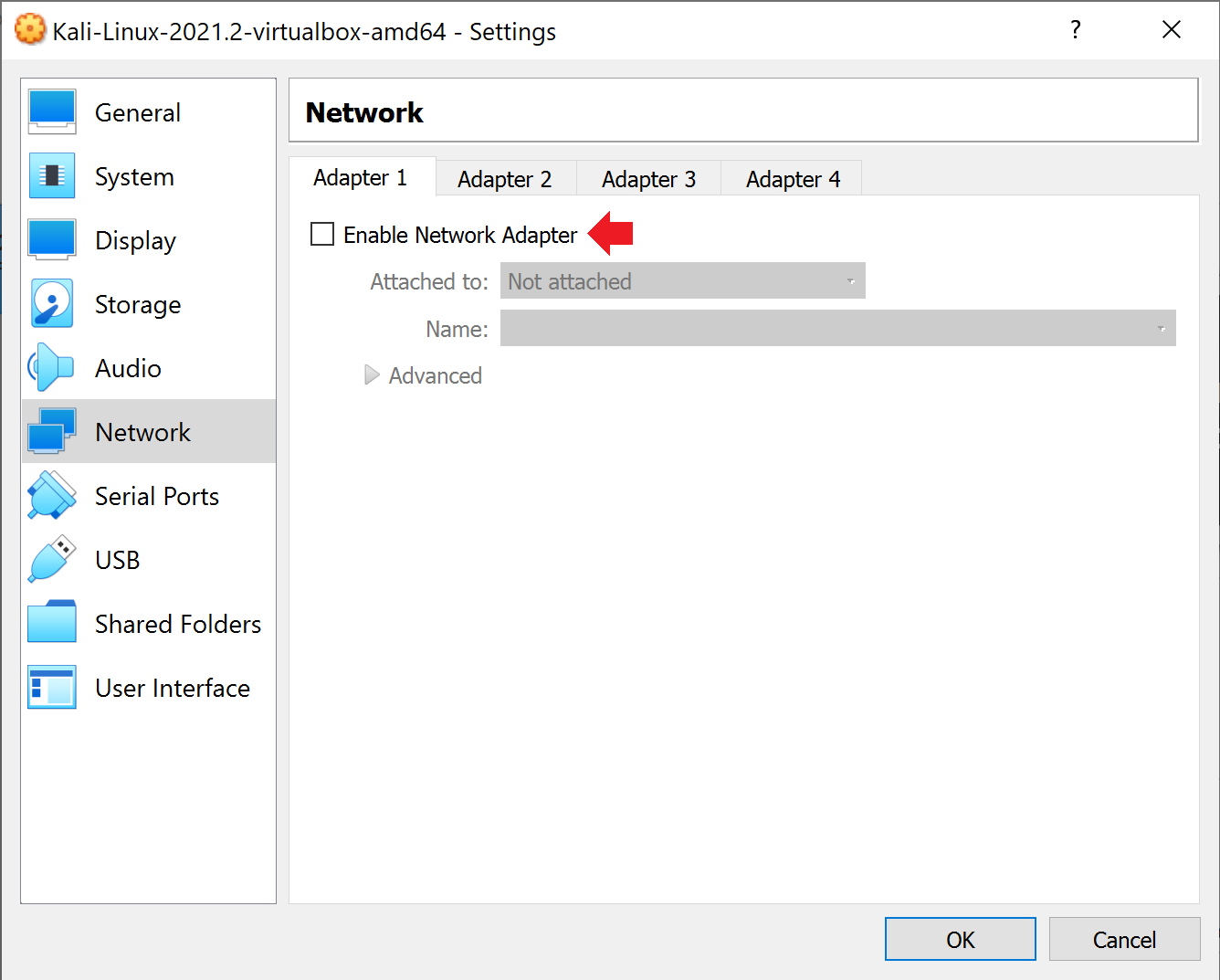
Task: Open the Adapter 4 tab
Action: click(x=792, y=178)
